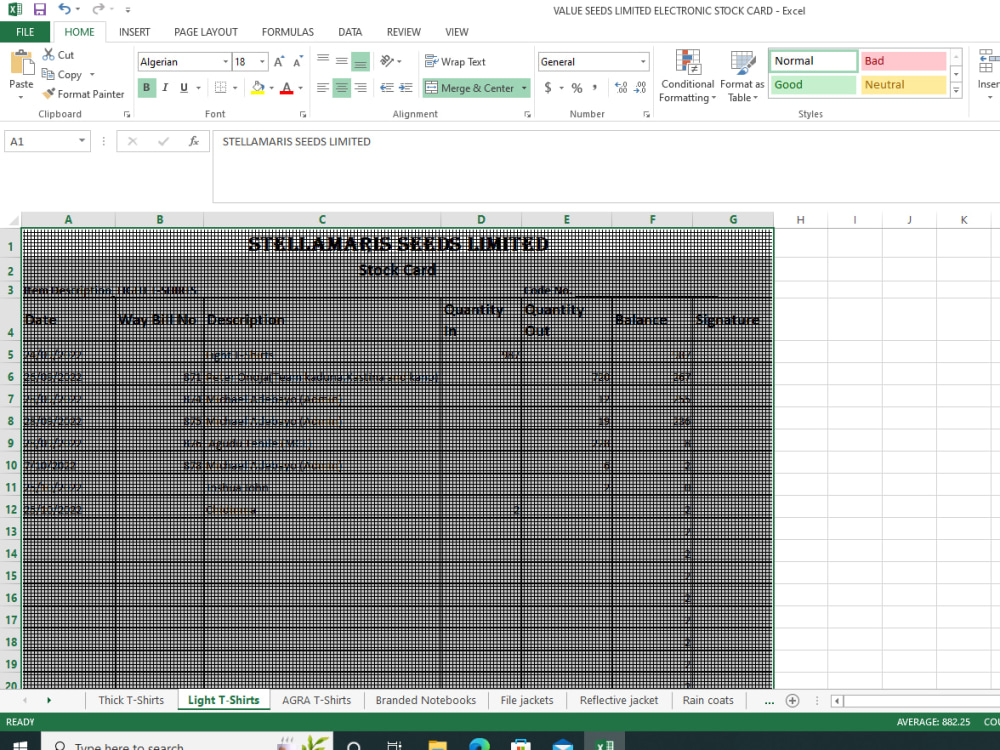
Task: Decrease font size with the small A
Action: (x=297, y=62)
